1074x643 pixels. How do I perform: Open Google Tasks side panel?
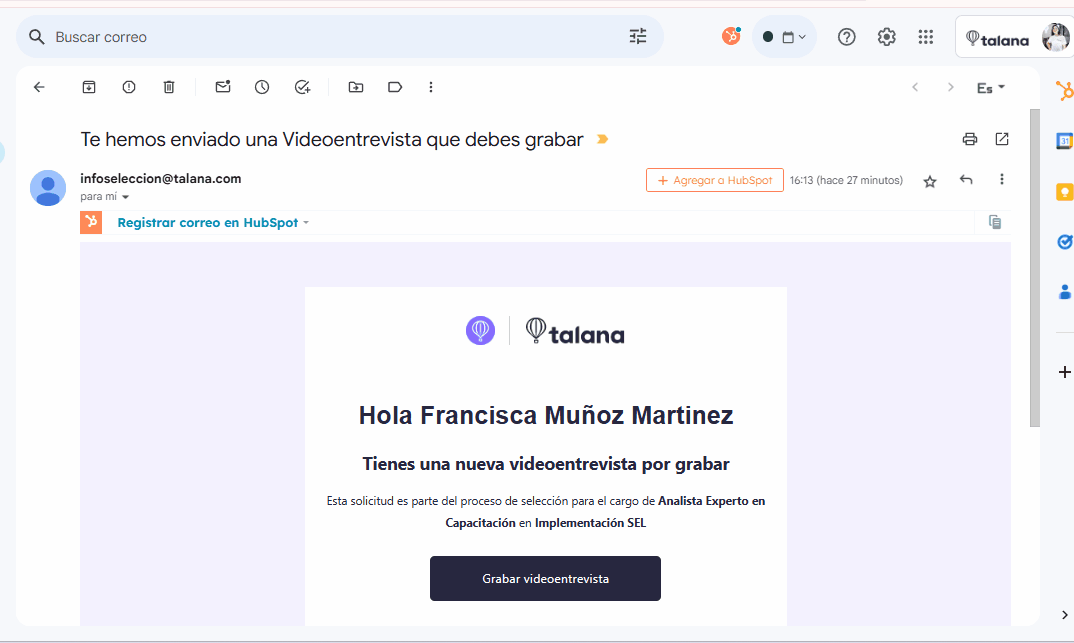(1064, 242)
